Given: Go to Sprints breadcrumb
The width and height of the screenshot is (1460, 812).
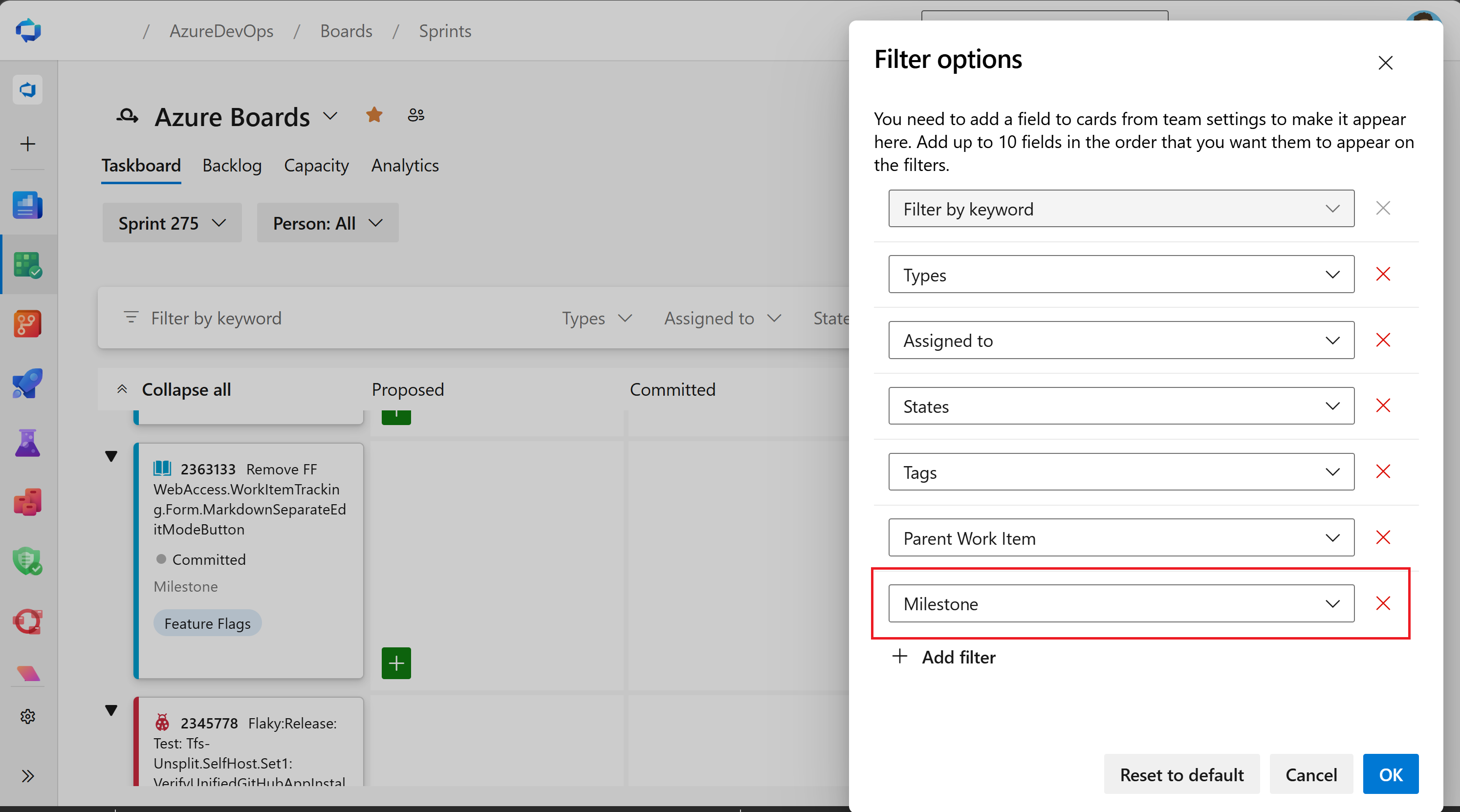Looking at the screenshot, I should [445, 31].
